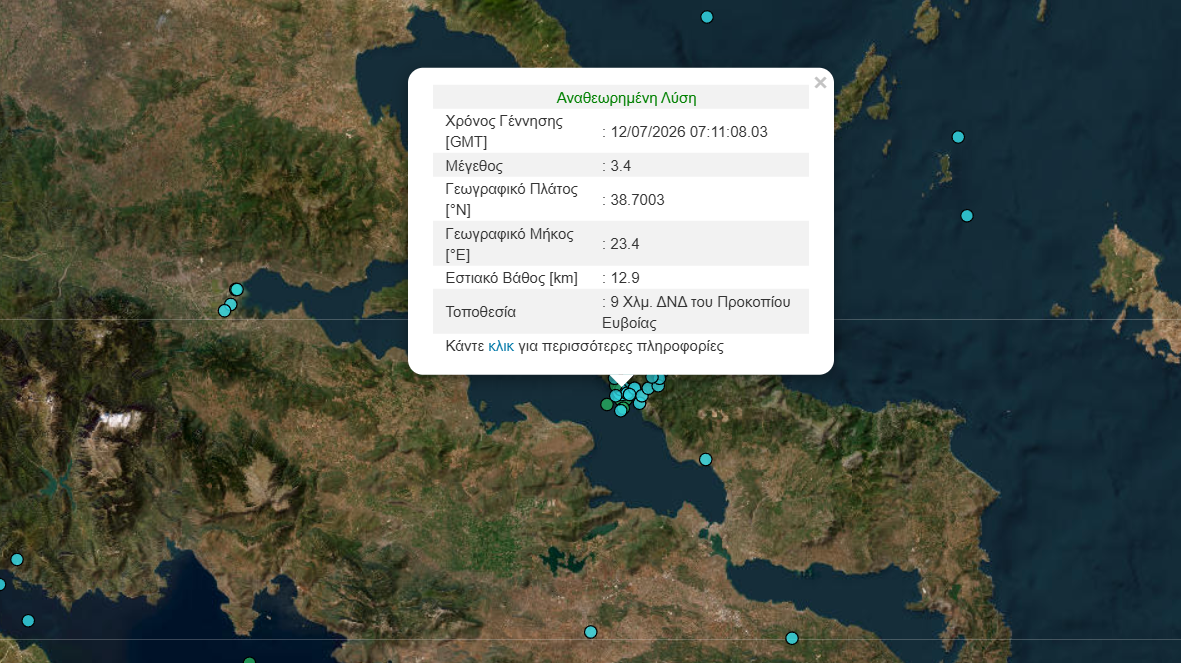Click the origin time value 12/07/2026 07:11:08.03
1181x663 pixels.
[688, 132]
